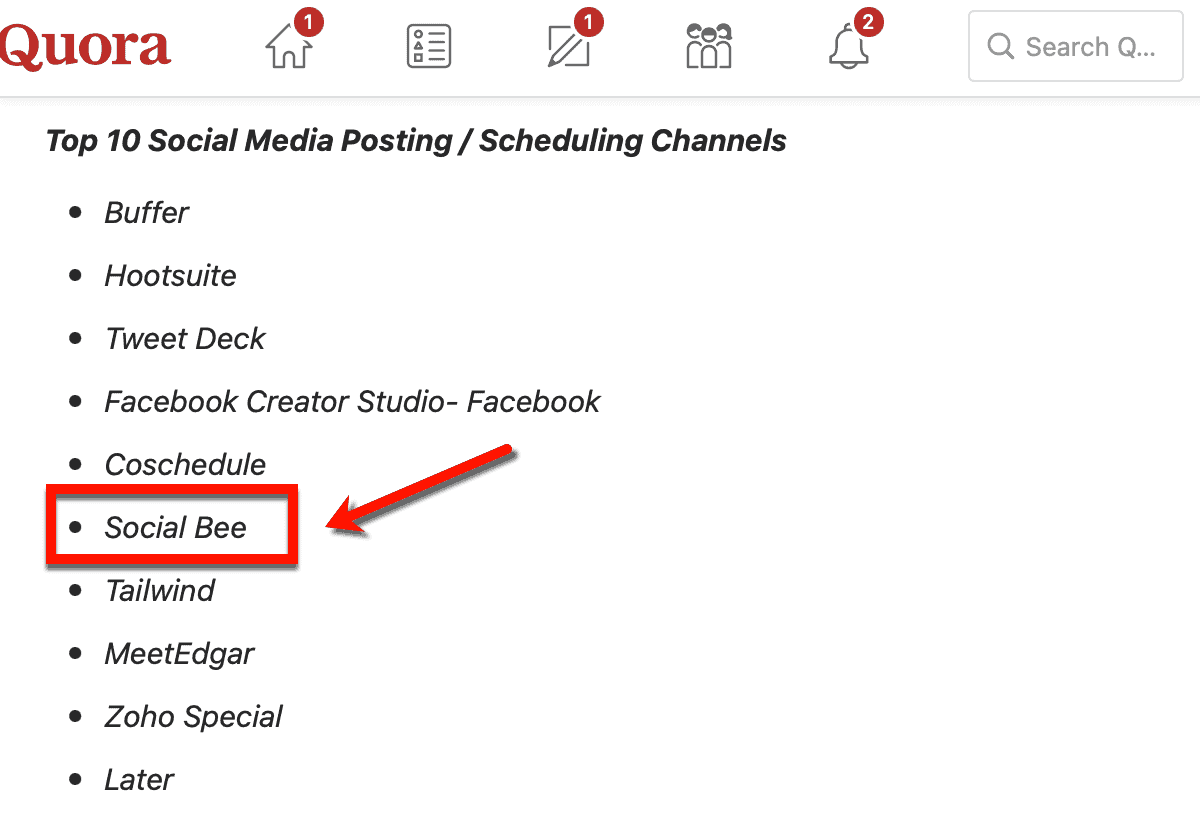
Task: Open the Notifications bell
Action: pos(848,48)
